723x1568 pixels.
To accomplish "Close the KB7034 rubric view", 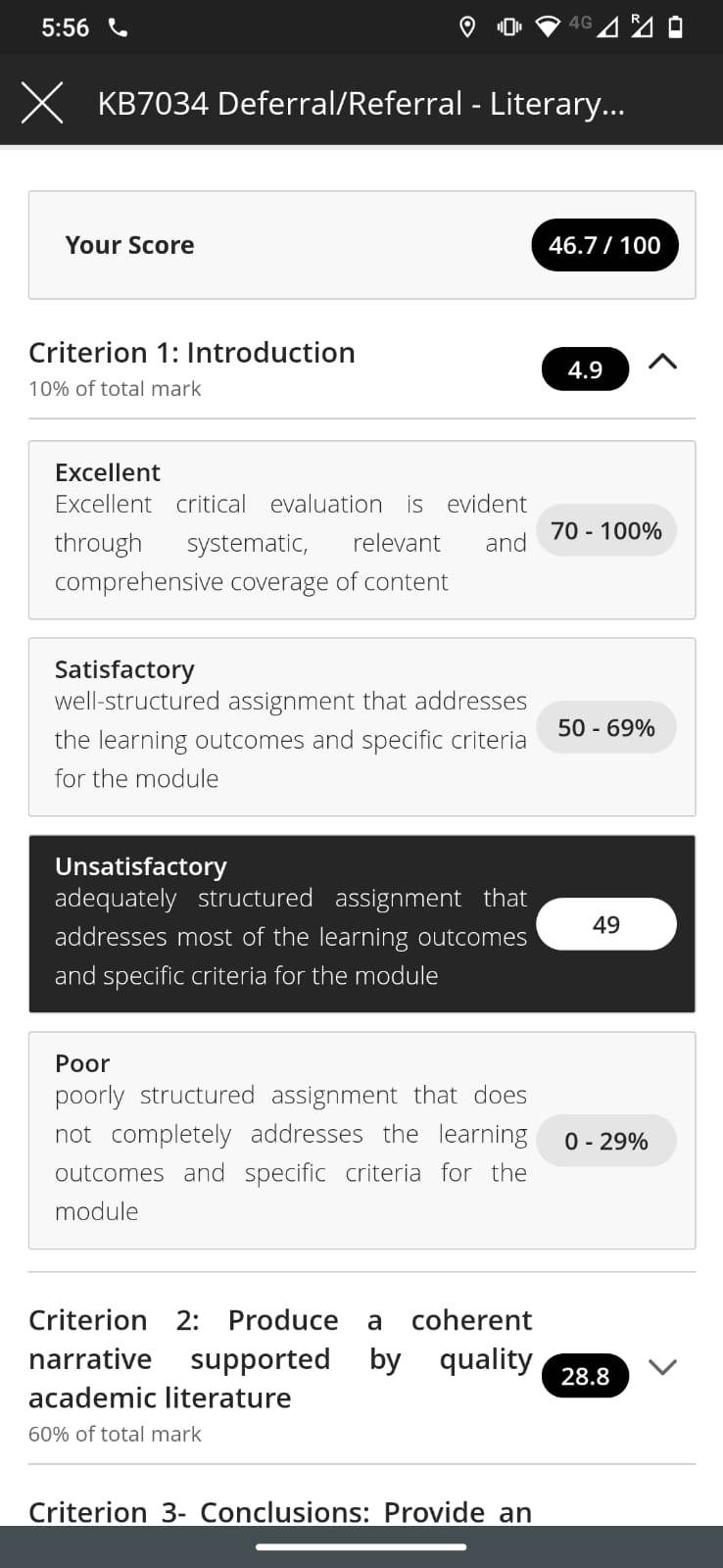I will click(42, 103).
